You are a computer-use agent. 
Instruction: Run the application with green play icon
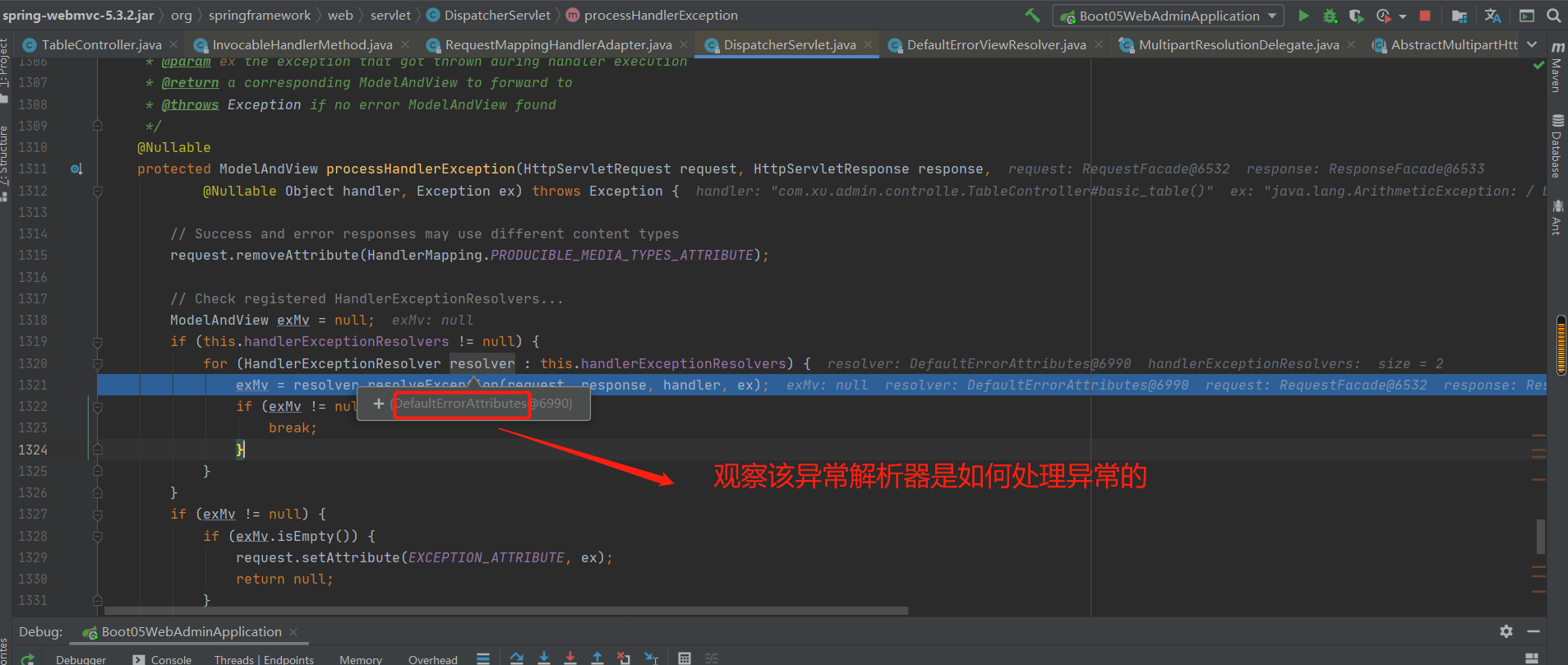pos(1303,16)
